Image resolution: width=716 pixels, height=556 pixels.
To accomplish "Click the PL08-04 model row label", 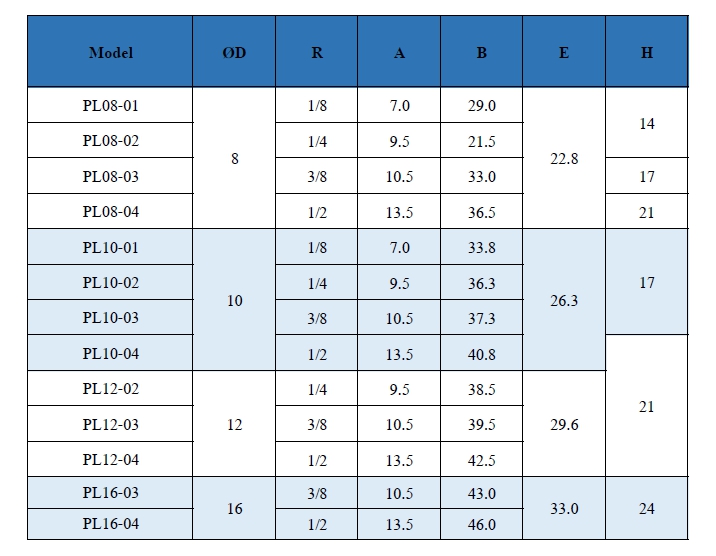I will pyautogui.click(x=110, y=212).
